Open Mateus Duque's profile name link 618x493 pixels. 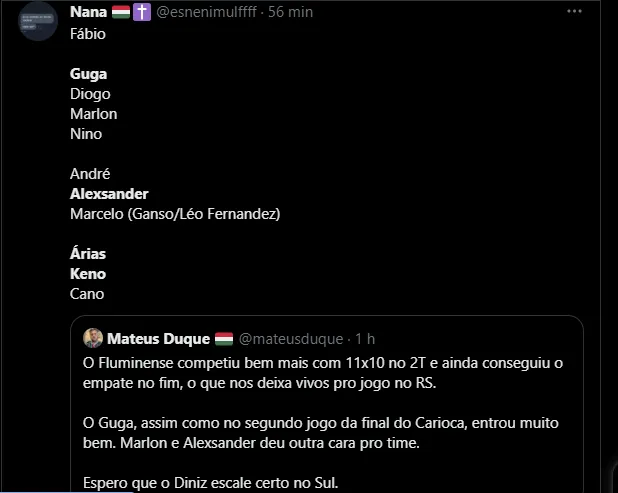pyautogui.click(x=158, y=338)
